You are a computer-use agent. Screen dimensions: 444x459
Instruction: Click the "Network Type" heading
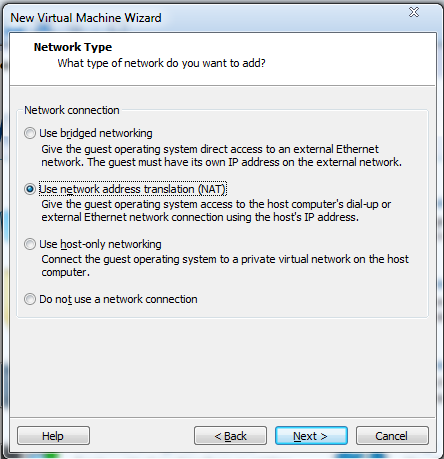coord(73,47)
